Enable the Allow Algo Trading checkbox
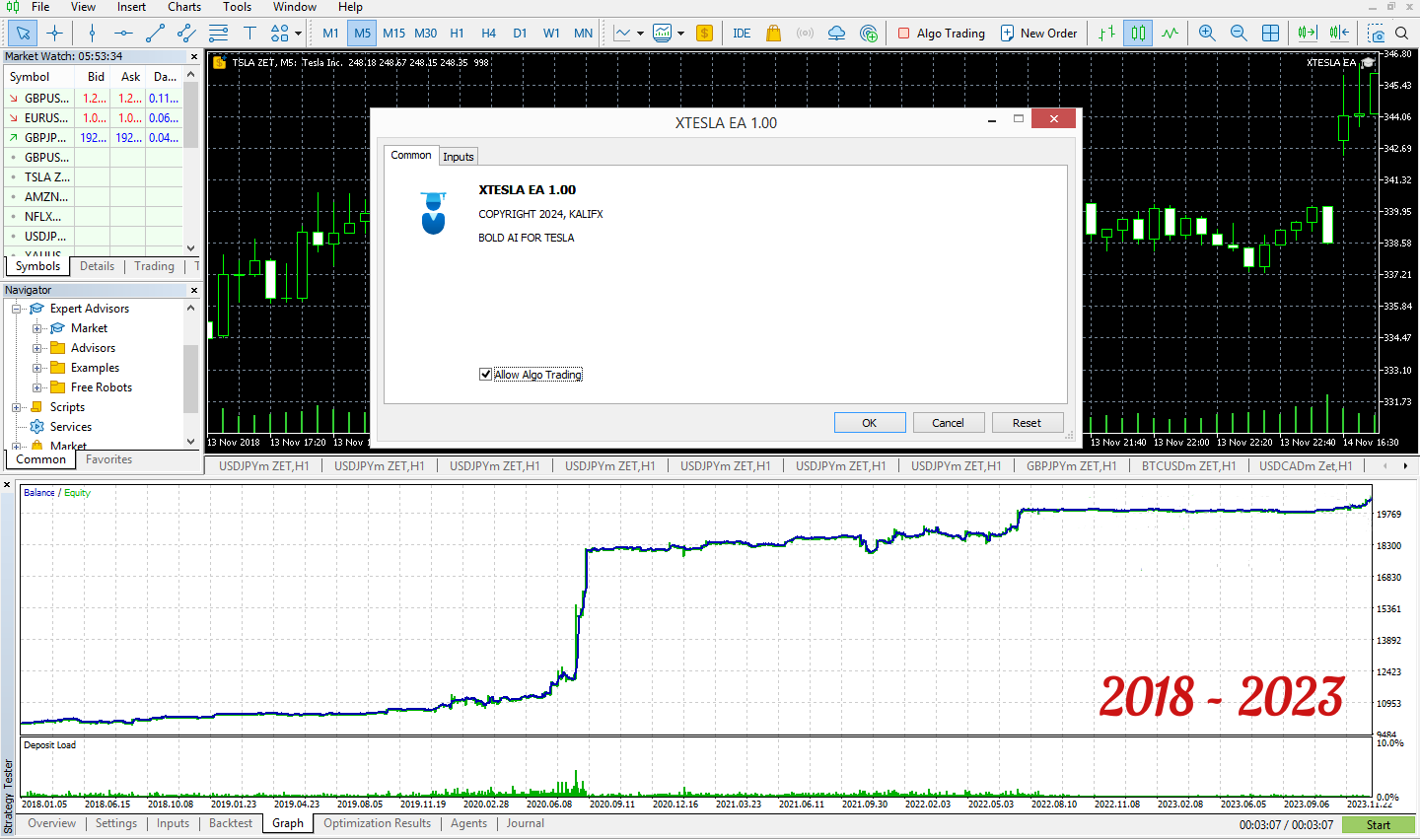The width and height of the screenshot is (1420, 840). click(x=485, y=374)
